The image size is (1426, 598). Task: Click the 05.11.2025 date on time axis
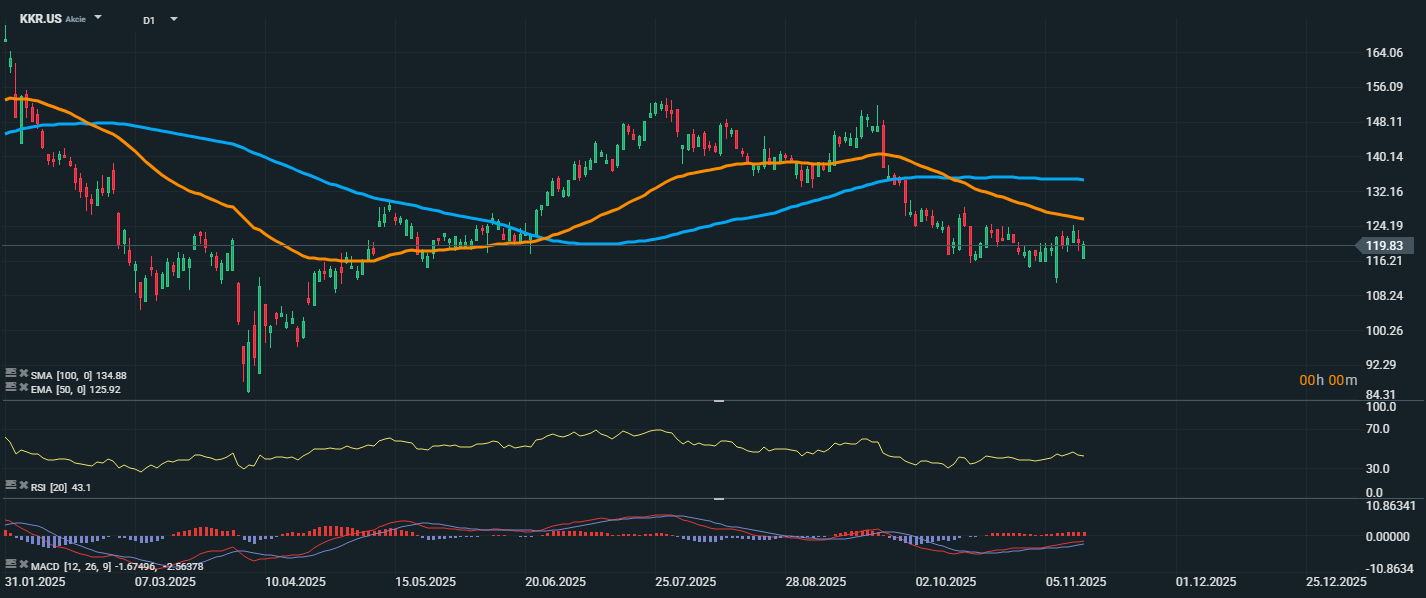(1075, 582)
